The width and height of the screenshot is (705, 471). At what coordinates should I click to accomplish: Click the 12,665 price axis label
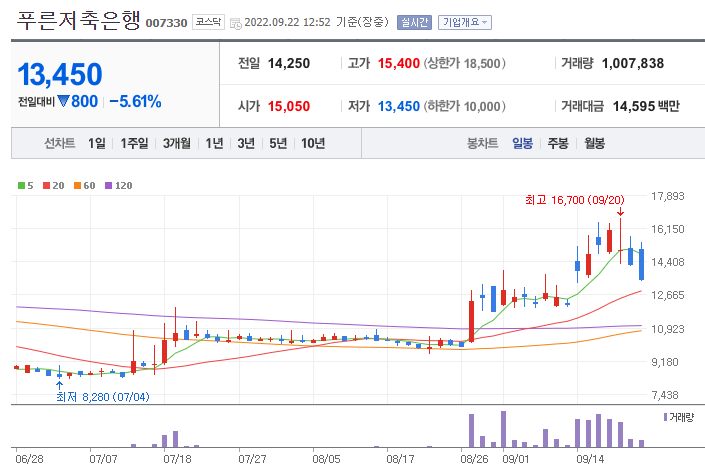pos(668,295)
